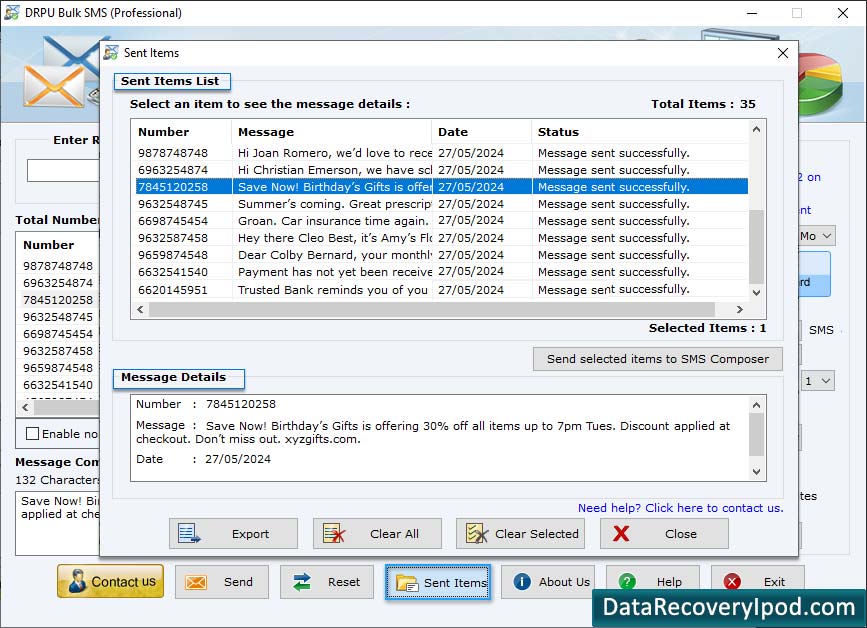Click message details scroll down arrow
This screenshot has width=867, height=628.
[x=756, y=472]
